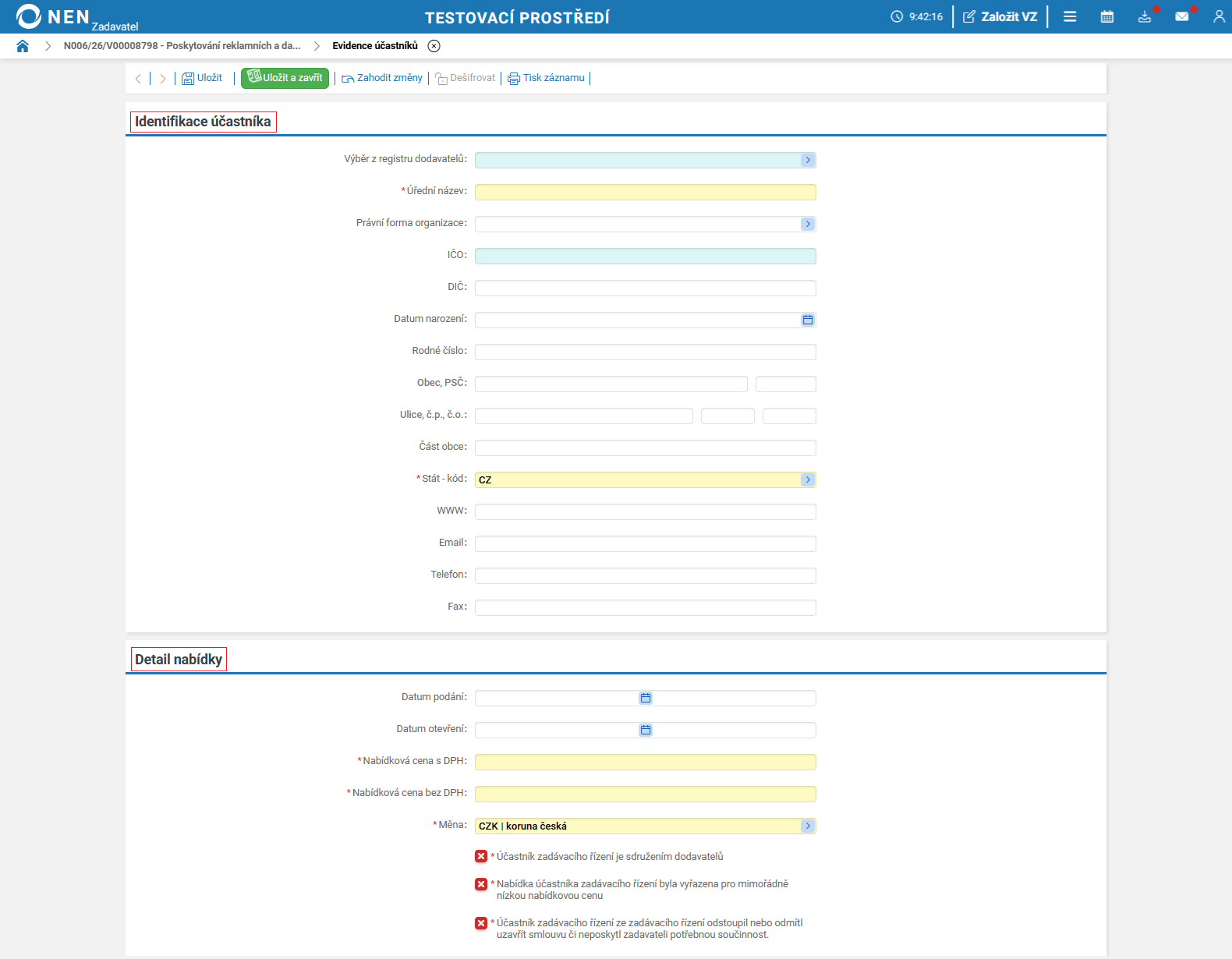The width and height of the screenshot is (1232, 959).
Task: Click Zahodit změny to discard changes
Action: pos(382,78)
